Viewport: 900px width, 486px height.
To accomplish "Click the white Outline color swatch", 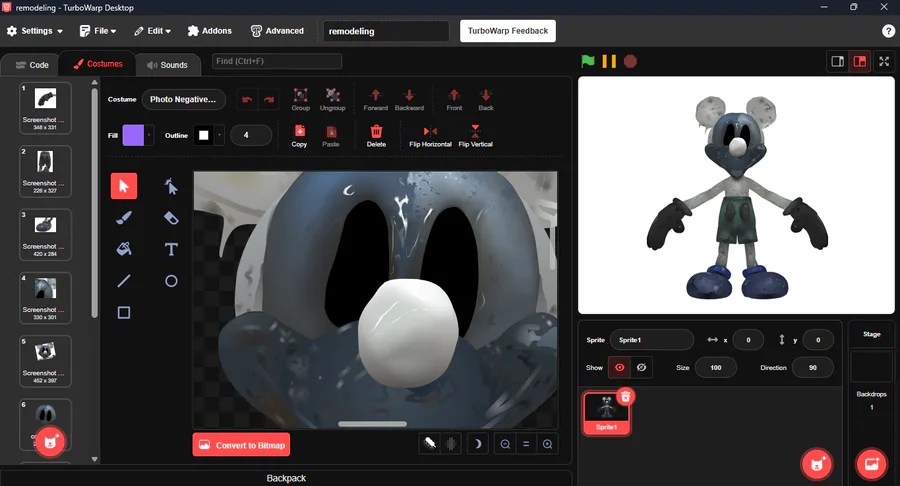I will coord(204,135).
